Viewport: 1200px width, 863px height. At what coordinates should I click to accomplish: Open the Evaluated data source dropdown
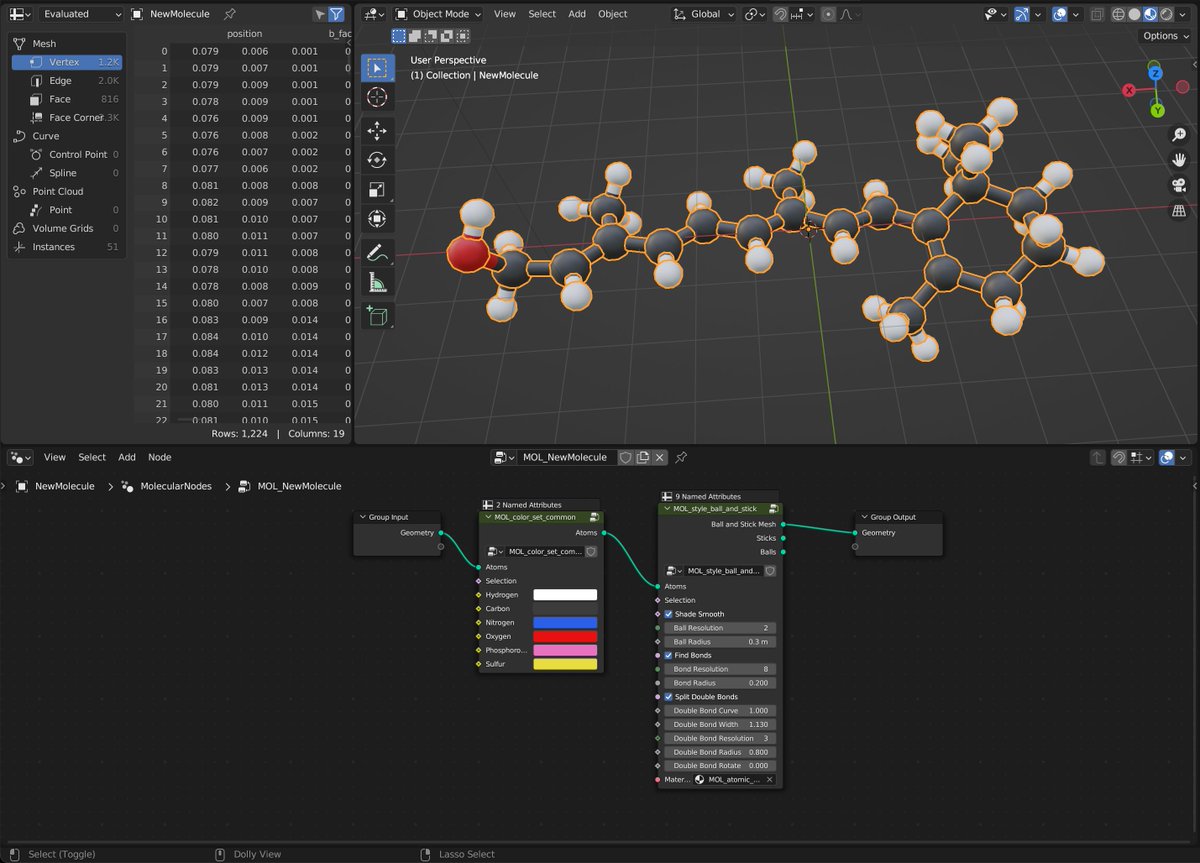coord(80,14)
